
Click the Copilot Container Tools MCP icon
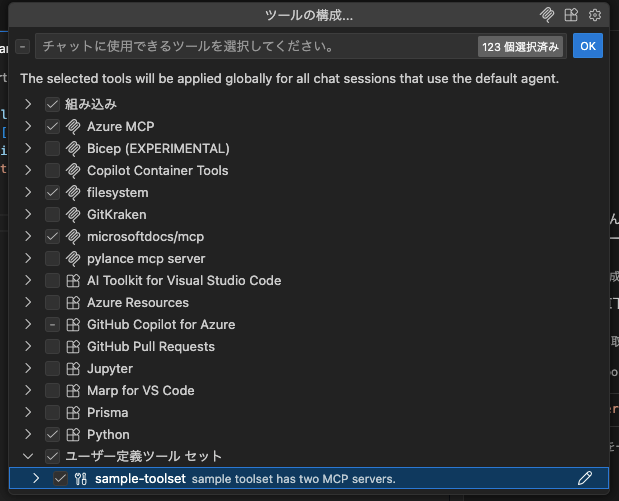pyautogui.click(x=73, y=171)
